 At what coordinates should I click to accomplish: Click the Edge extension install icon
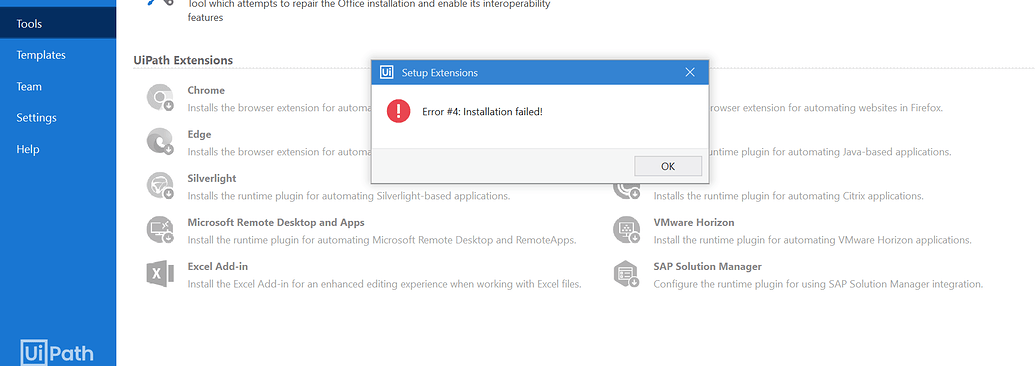[160, 142]
